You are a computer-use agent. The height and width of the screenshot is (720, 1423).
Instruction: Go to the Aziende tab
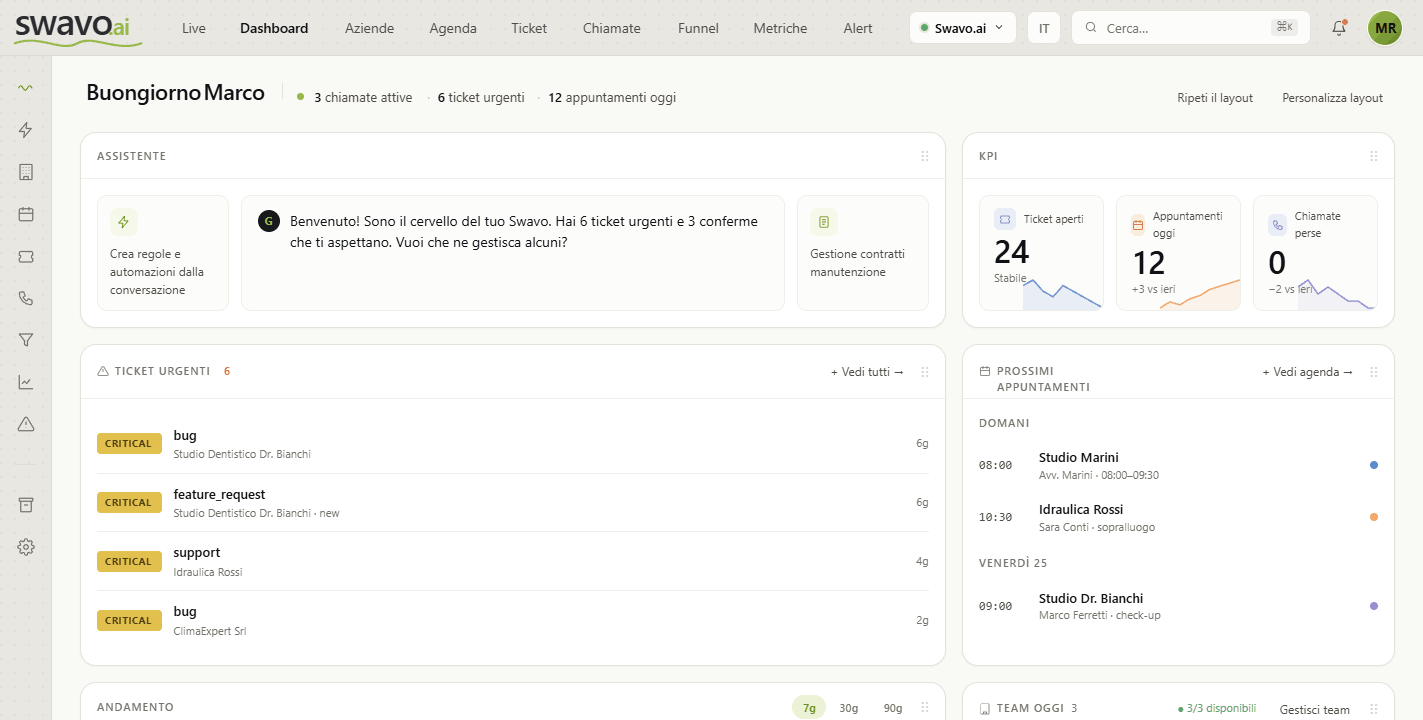[x=369, y=28]
